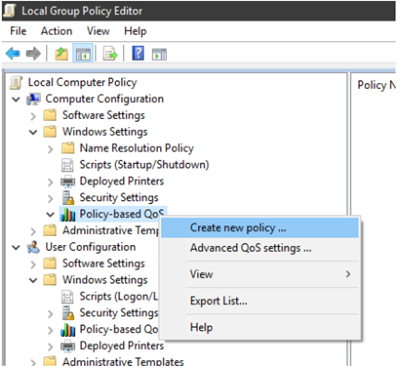This screenshot has width=403, height=378.
Task: Toggle Show/Hide Console Tree icon
Action: pyautogui.click(x=83, y=53)
